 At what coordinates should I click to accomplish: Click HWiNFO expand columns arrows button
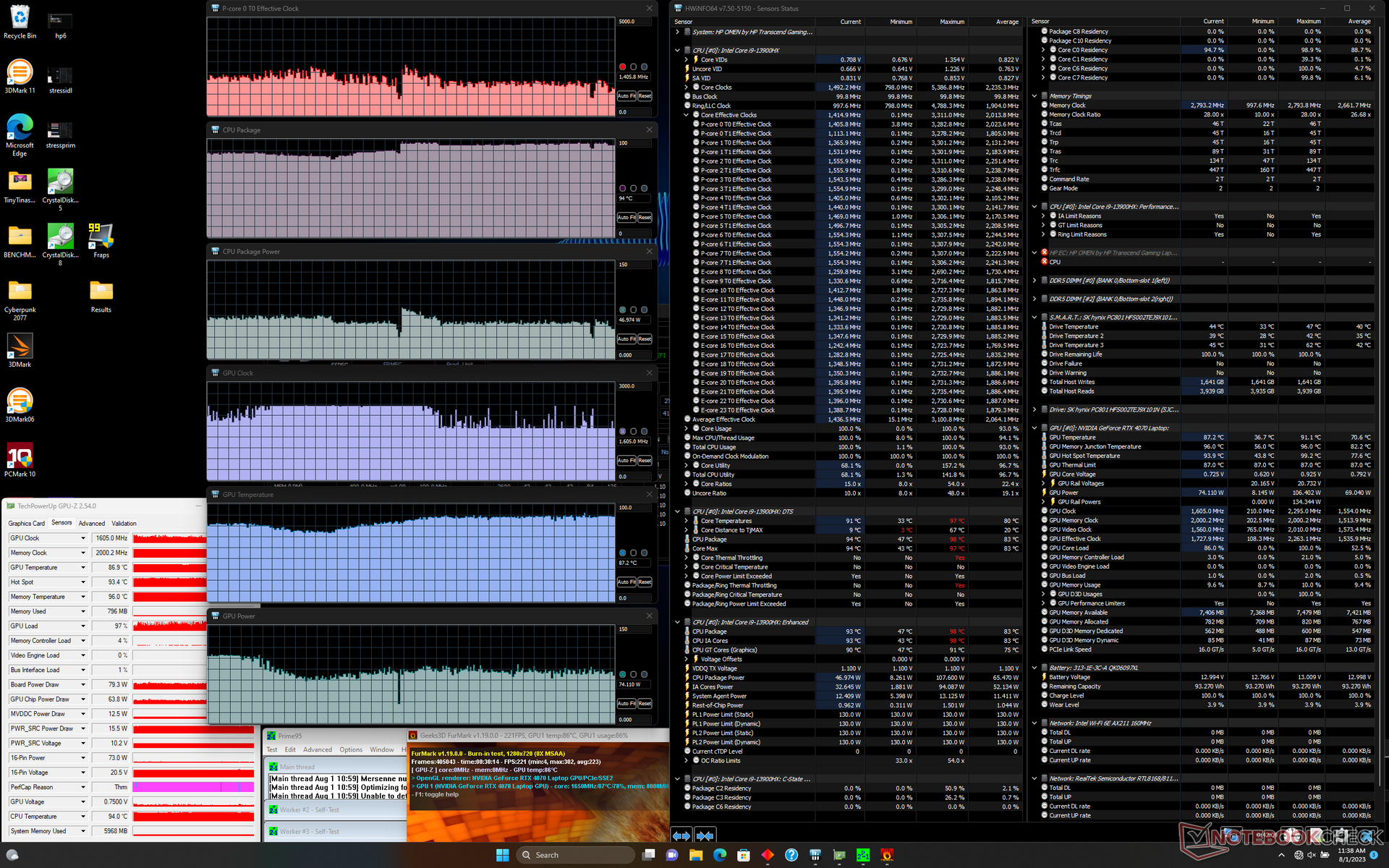tap(681, 835)
